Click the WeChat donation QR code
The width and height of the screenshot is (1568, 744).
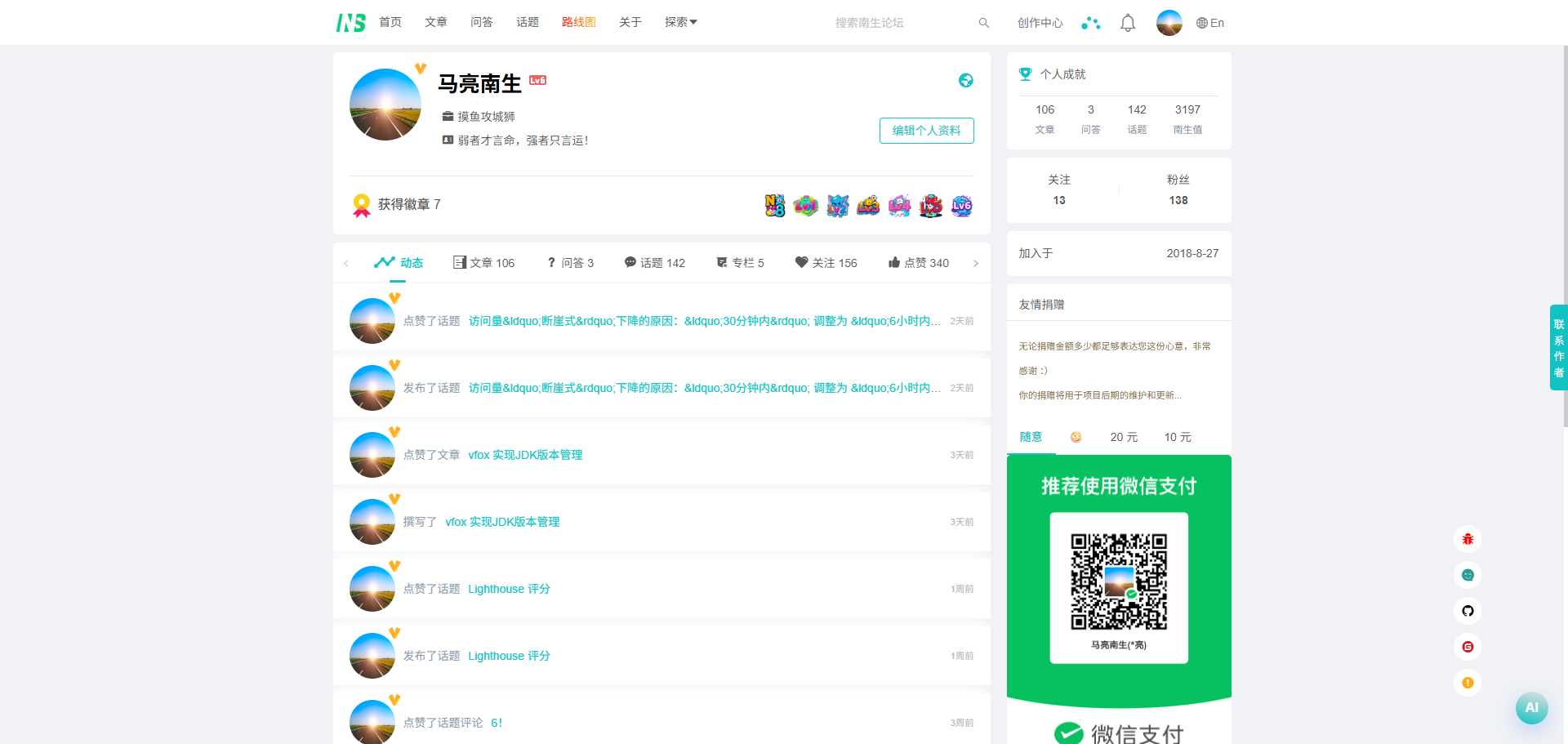click(x=1119, y=581)
